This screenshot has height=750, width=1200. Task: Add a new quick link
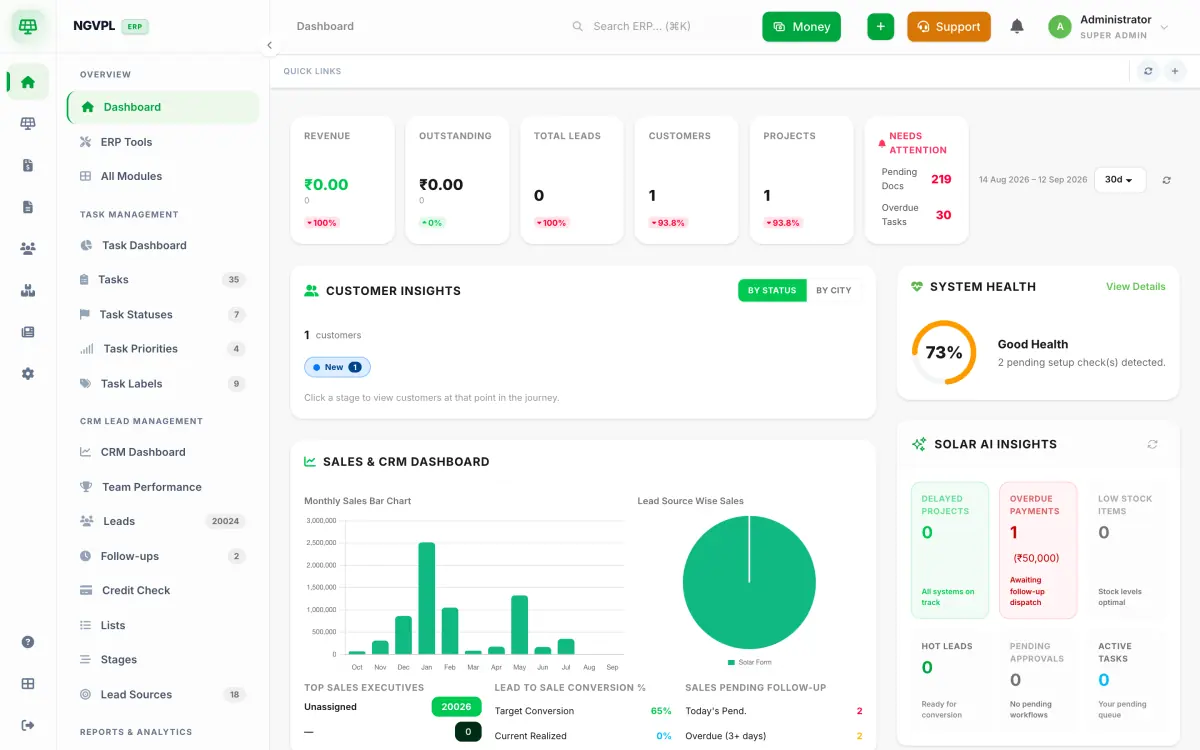[x=1175, y=71]
